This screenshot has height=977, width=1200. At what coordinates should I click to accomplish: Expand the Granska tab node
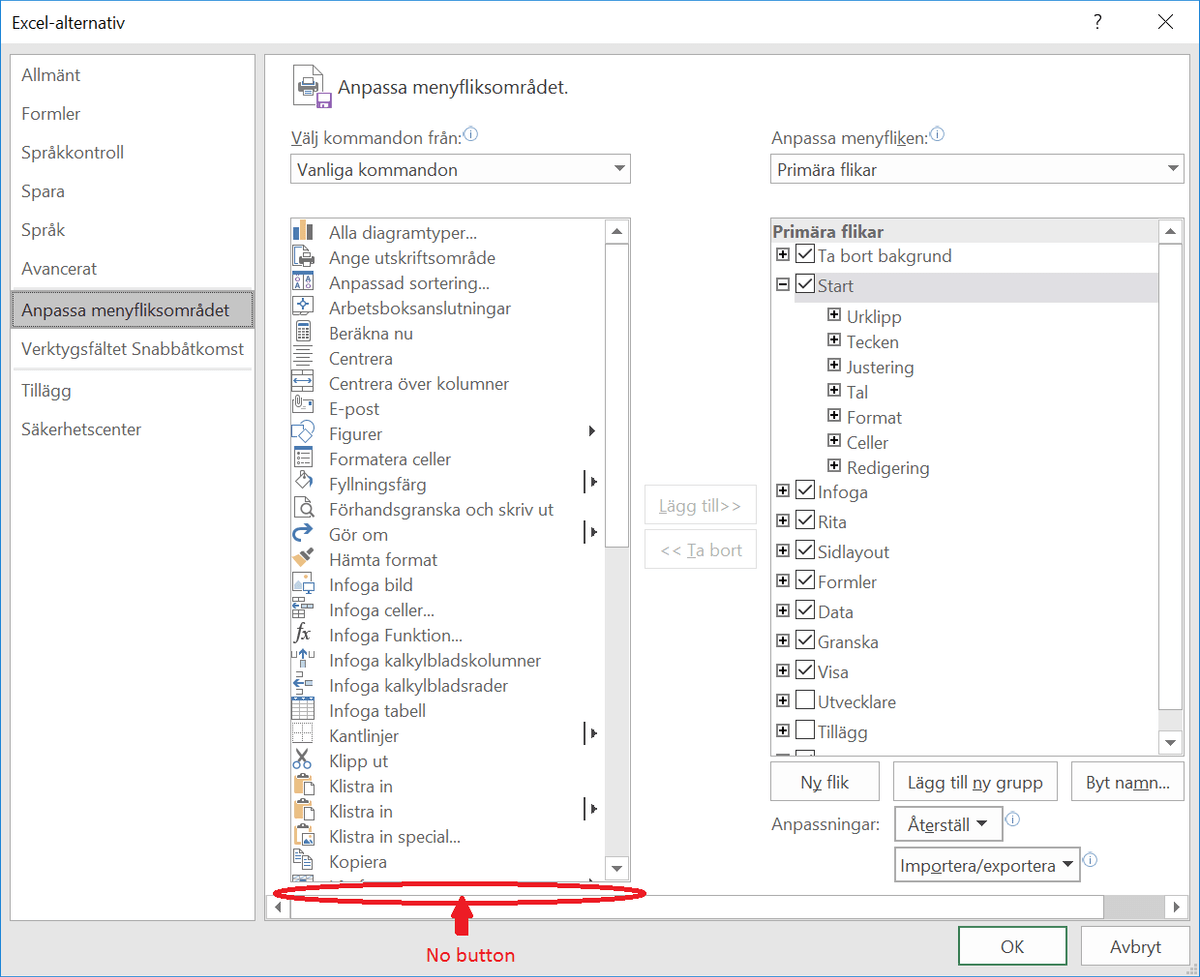click(x=783, y=640)
